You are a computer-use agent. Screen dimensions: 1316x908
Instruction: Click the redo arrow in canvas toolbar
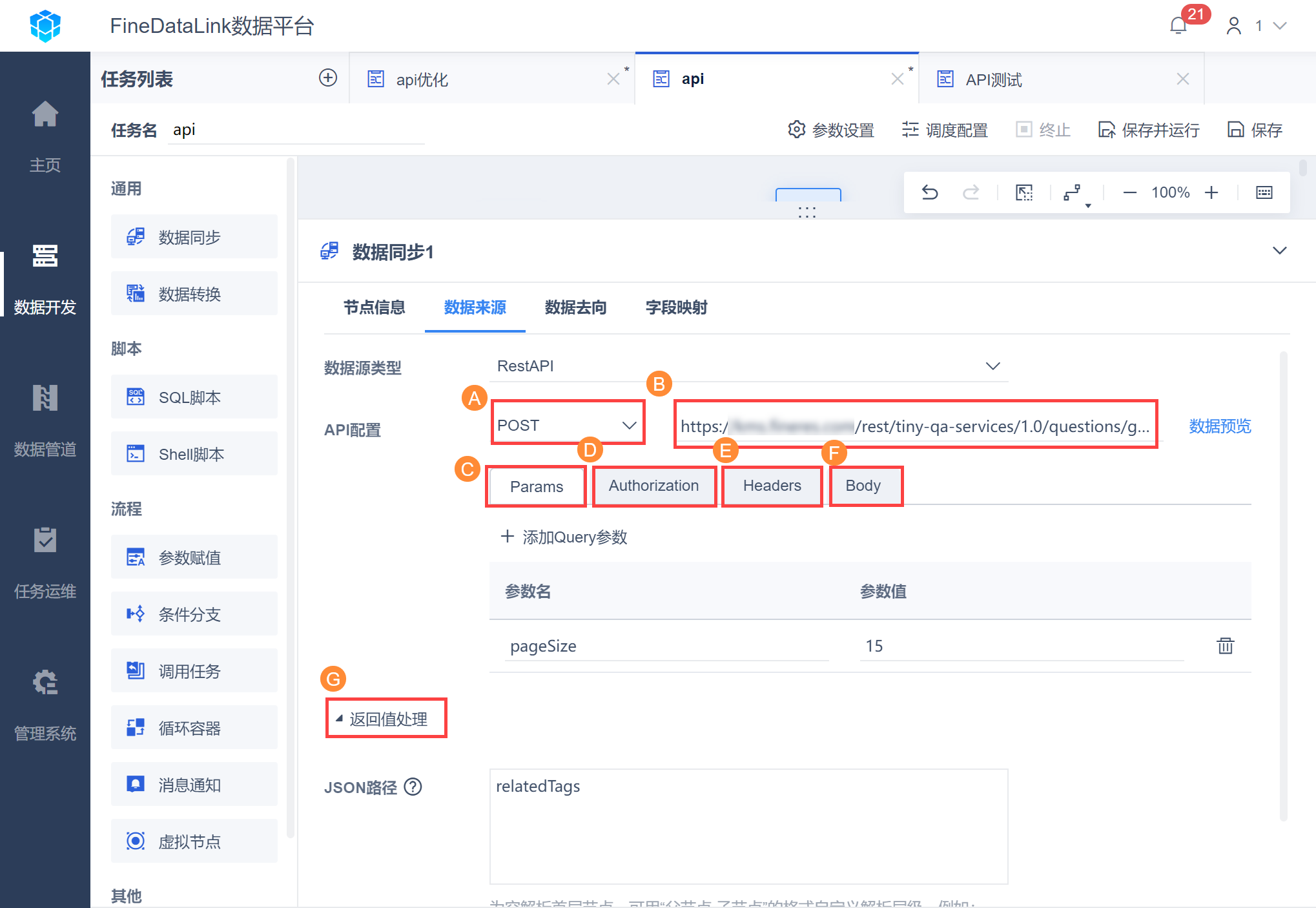pyautogui.click(x=971, y=192)
